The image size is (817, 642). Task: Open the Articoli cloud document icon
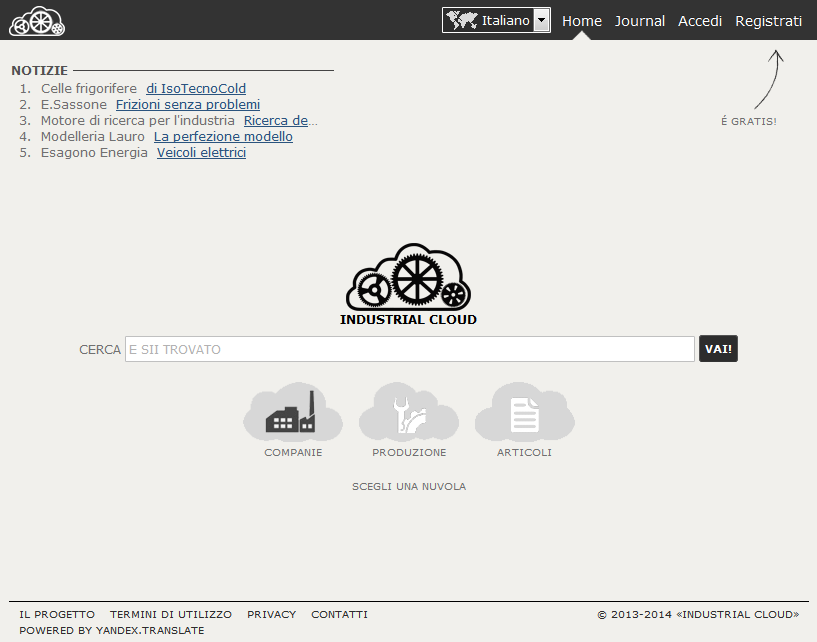(524, 412)
